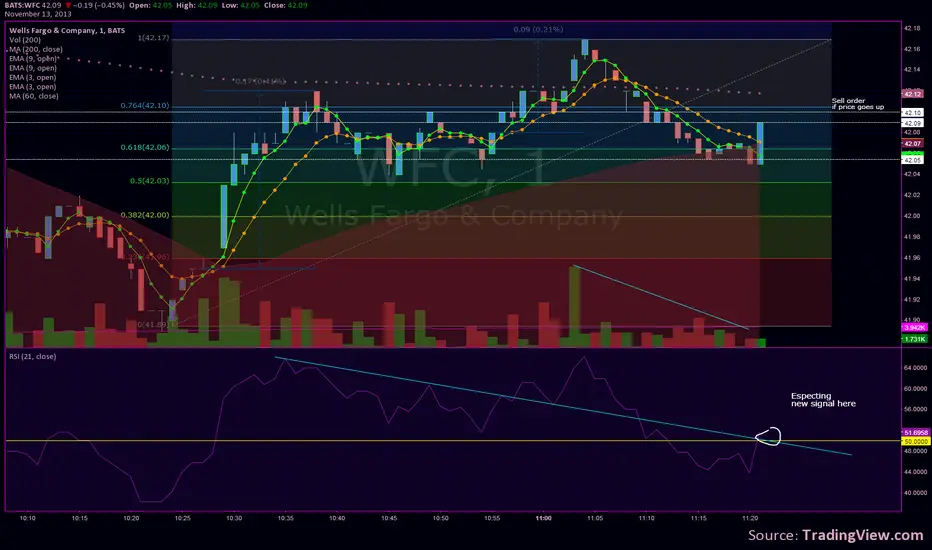This screenshot has width=932, height=550.
Task: Click the Low: label in header
Action: click(231, 5)
